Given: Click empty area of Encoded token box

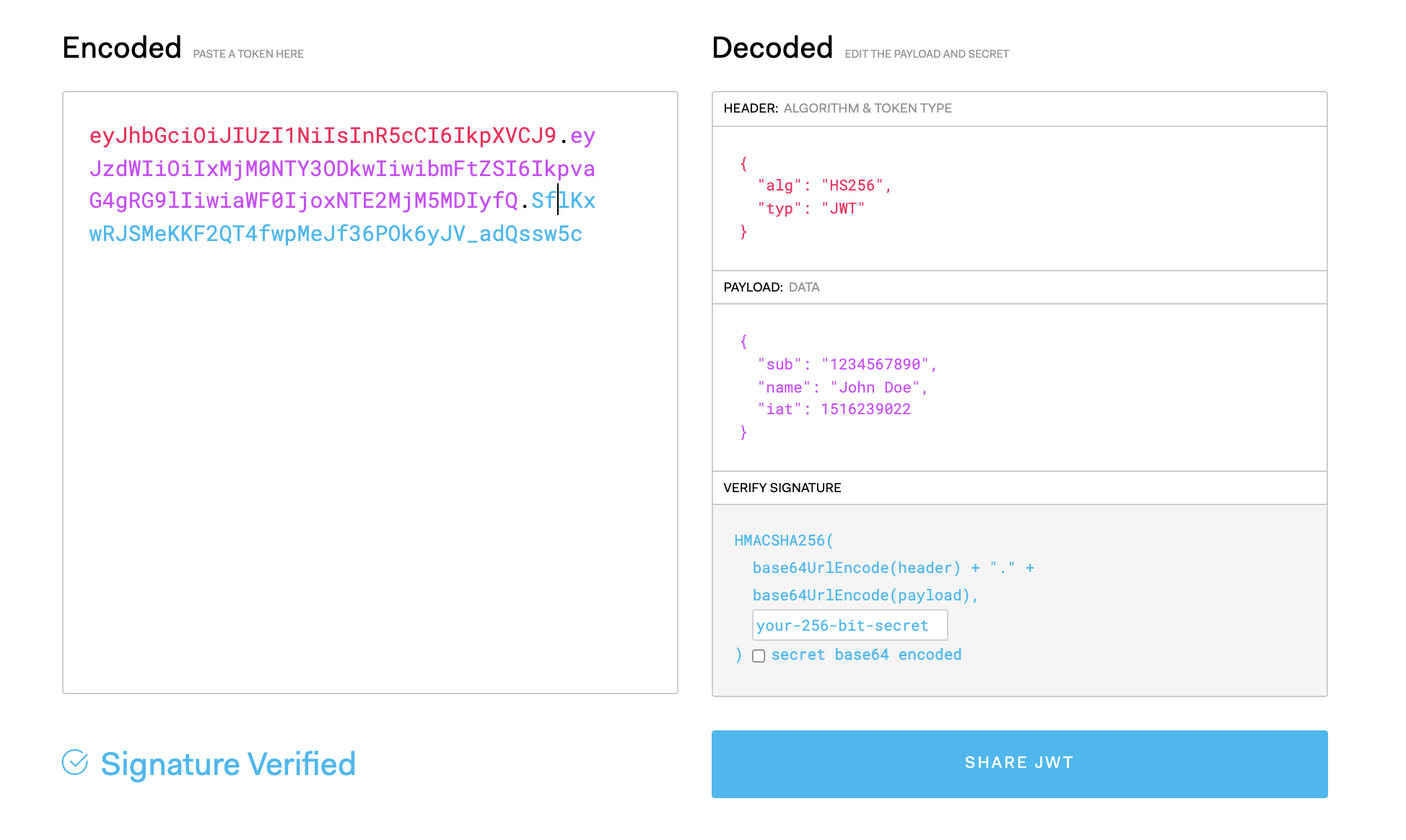Looking at the screenshot, I should pos(370,469).
